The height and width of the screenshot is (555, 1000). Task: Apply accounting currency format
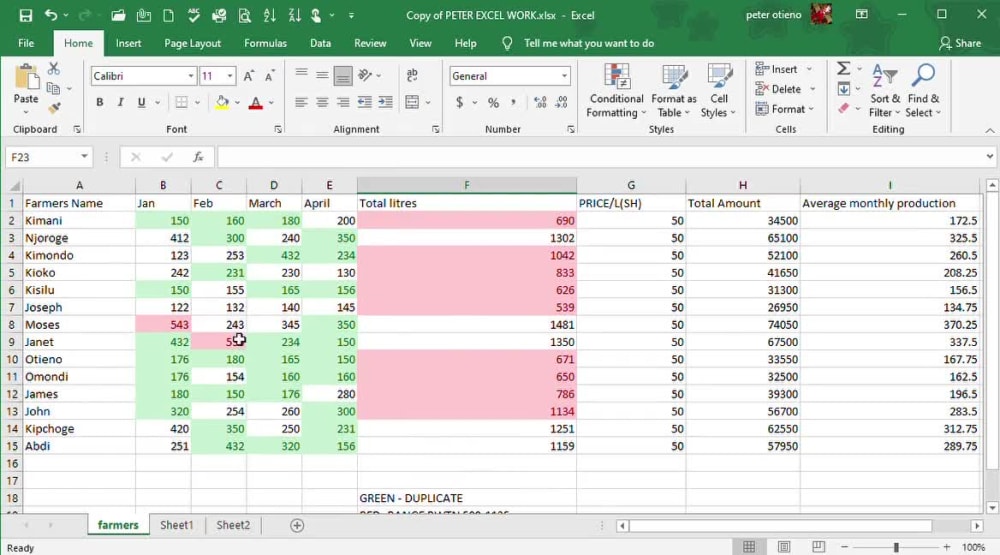point(459,102)
